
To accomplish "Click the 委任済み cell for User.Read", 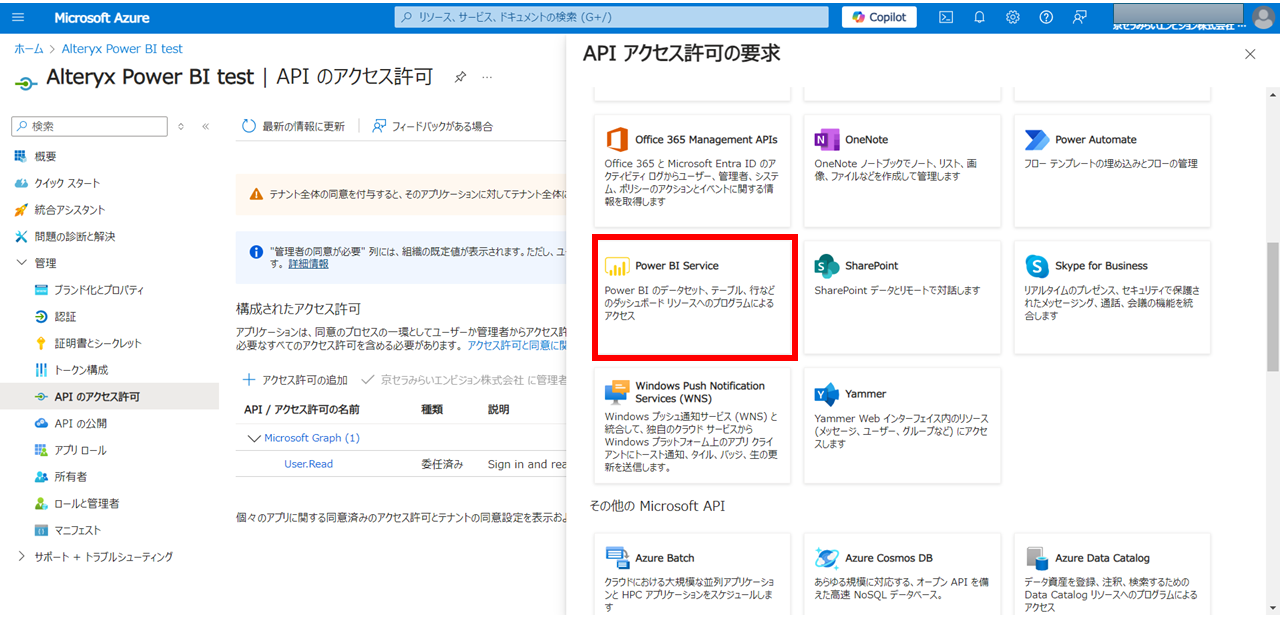I will coord(442,464).
